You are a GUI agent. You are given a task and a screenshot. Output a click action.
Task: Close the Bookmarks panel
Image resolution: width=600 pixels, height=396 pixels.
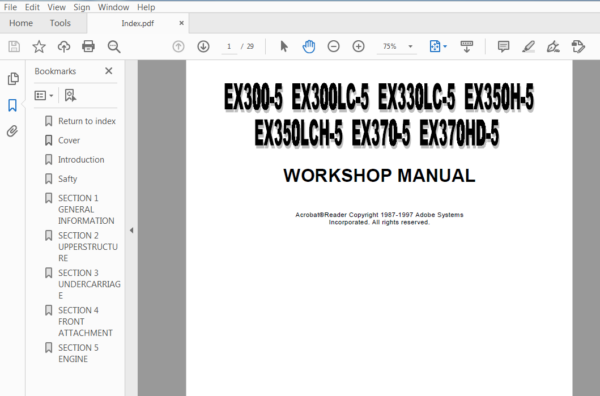point(109,71)
